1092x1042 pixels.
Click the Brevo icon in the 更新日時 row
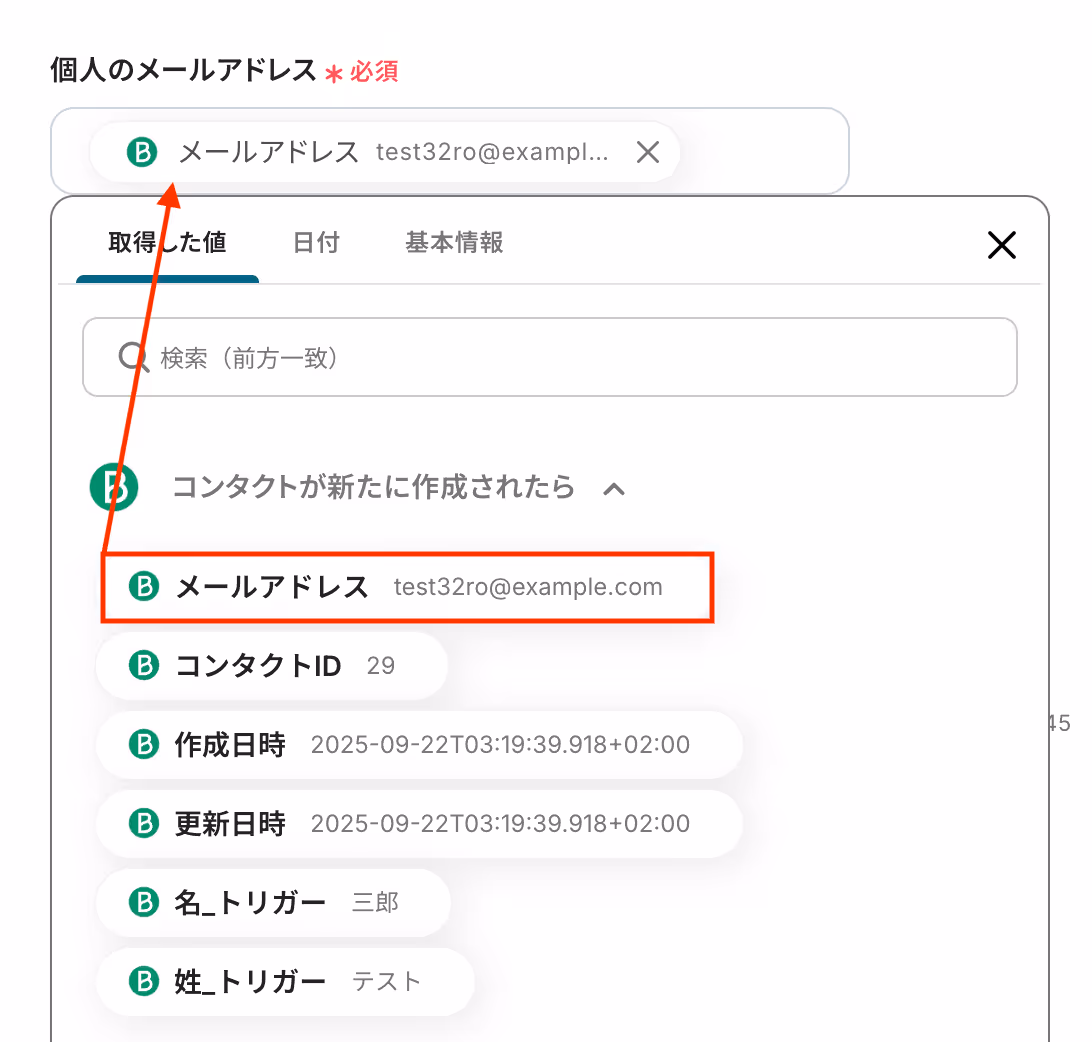[x=144, y=823]
